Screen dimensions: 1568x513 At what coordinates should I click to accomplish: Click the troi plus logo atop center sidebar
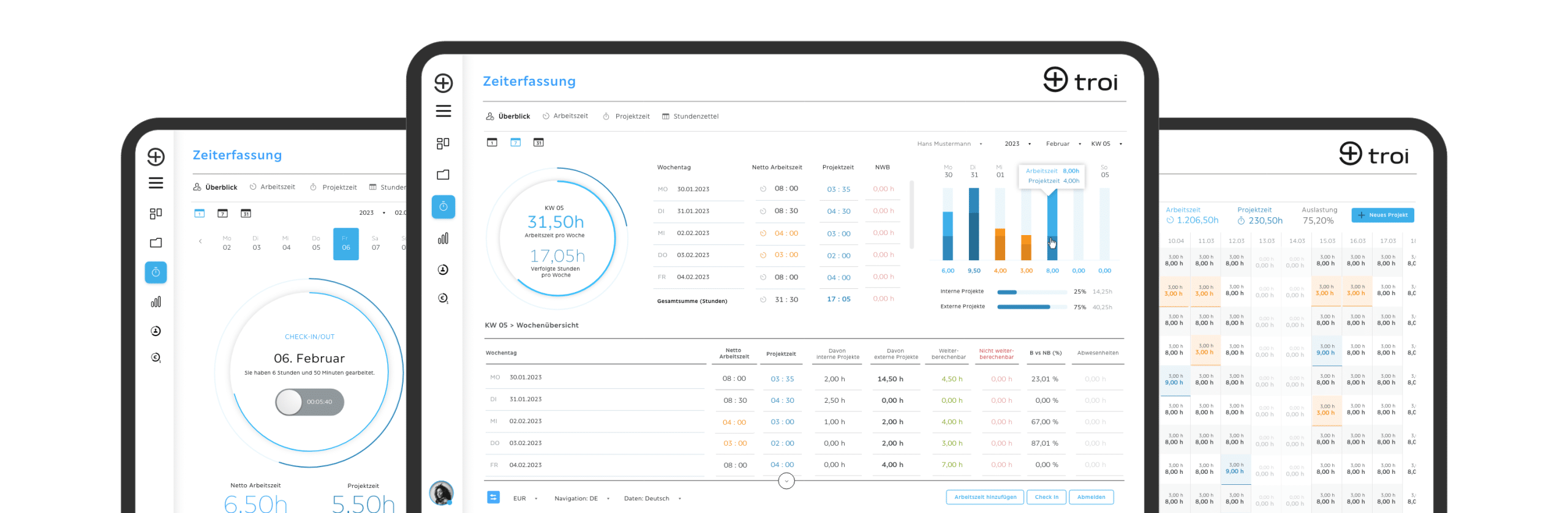click(x=443, y=83)
